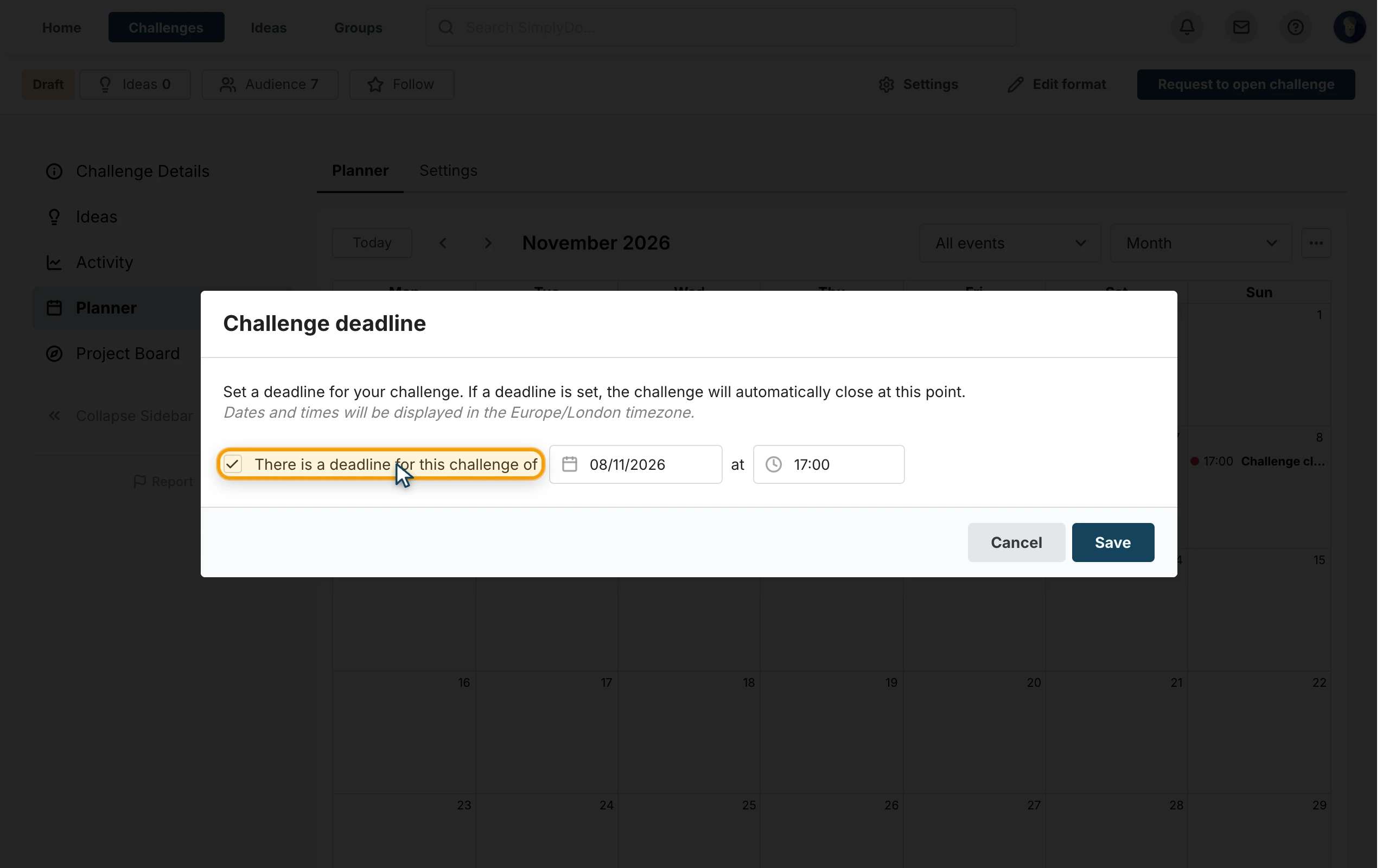
Task: Open the Challenges nav item
Action: click(x=166, y=27)
